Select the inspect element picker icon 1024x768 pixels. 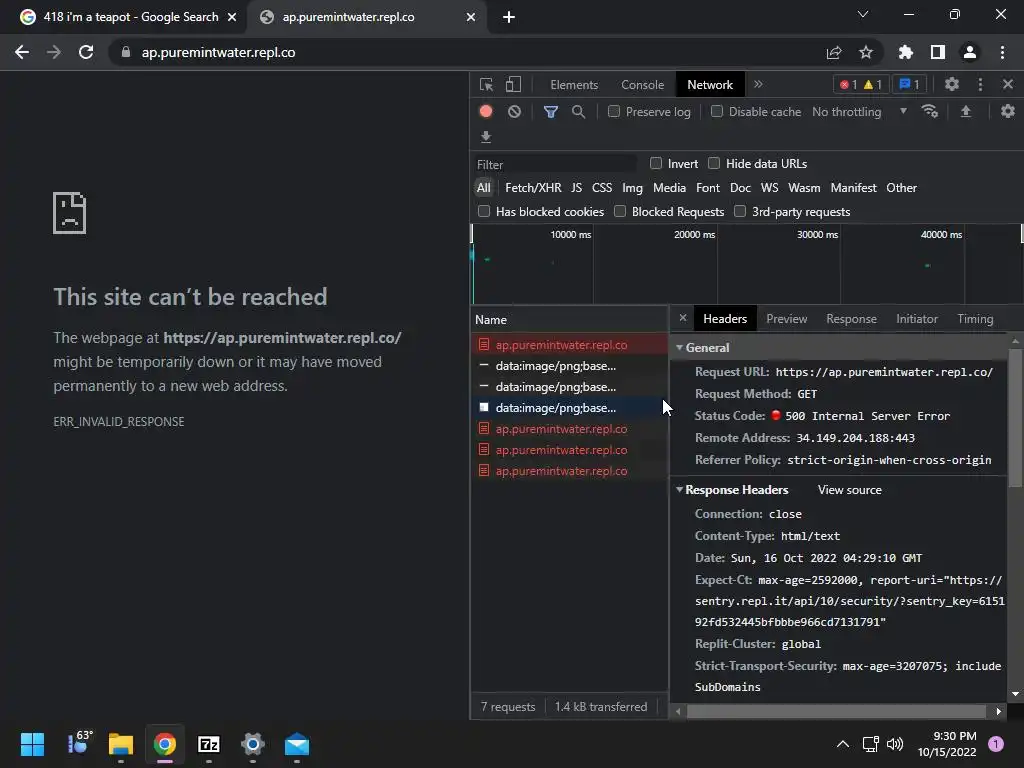click(486, 84)
